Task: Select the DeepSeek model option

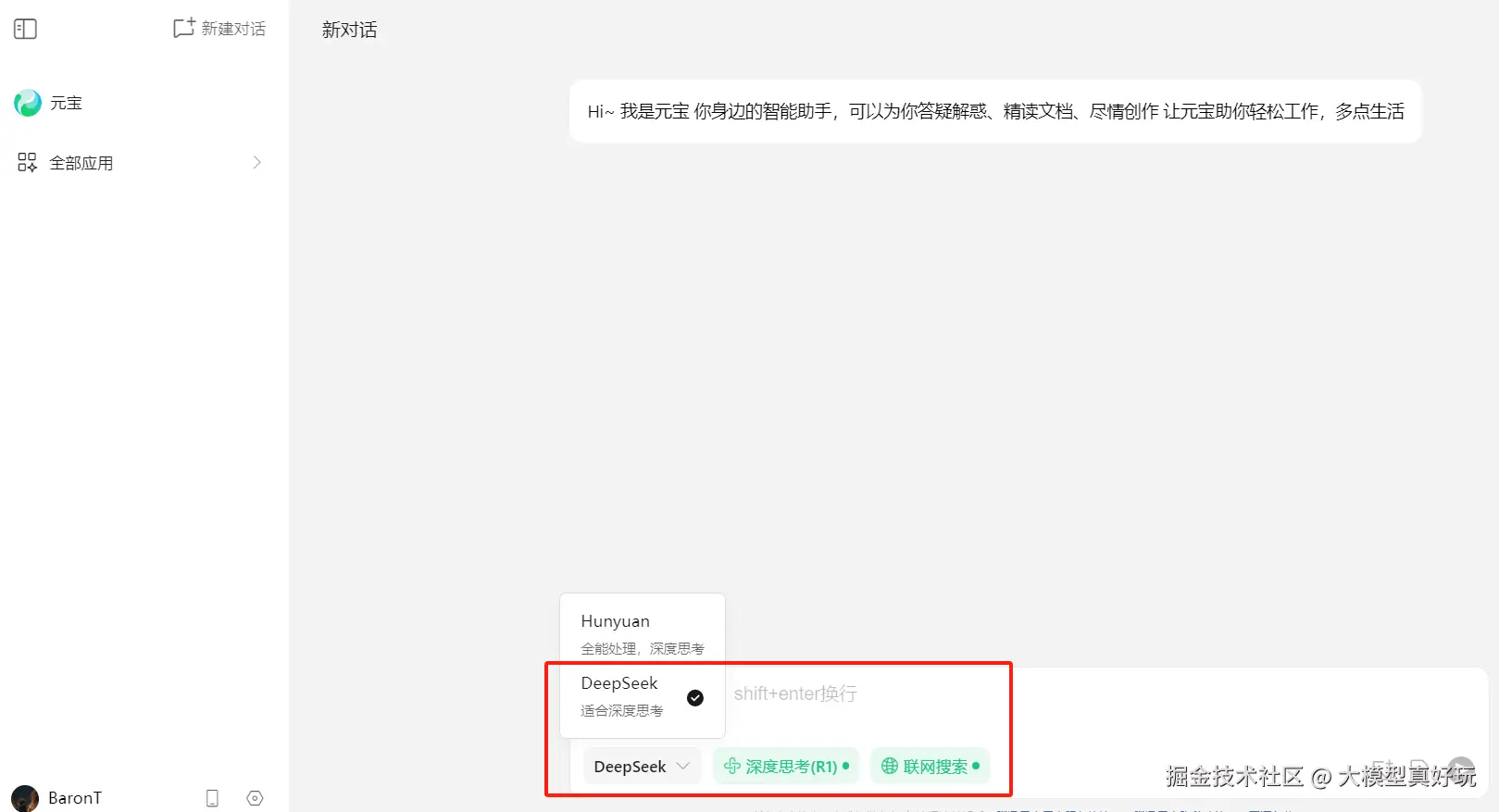Action: tap(643, 696)
